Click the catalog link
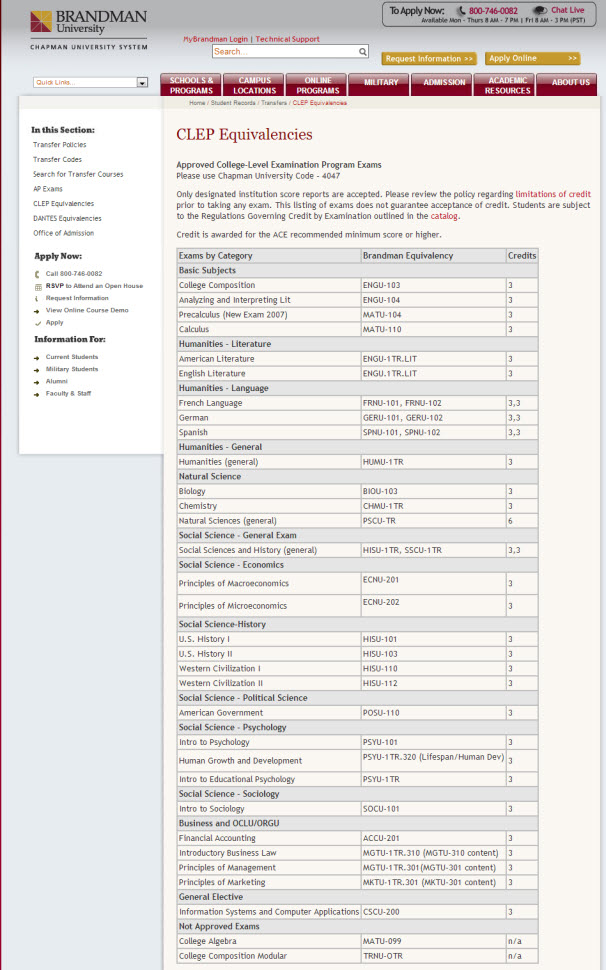The image size is (606, 970). coord(444,217)
